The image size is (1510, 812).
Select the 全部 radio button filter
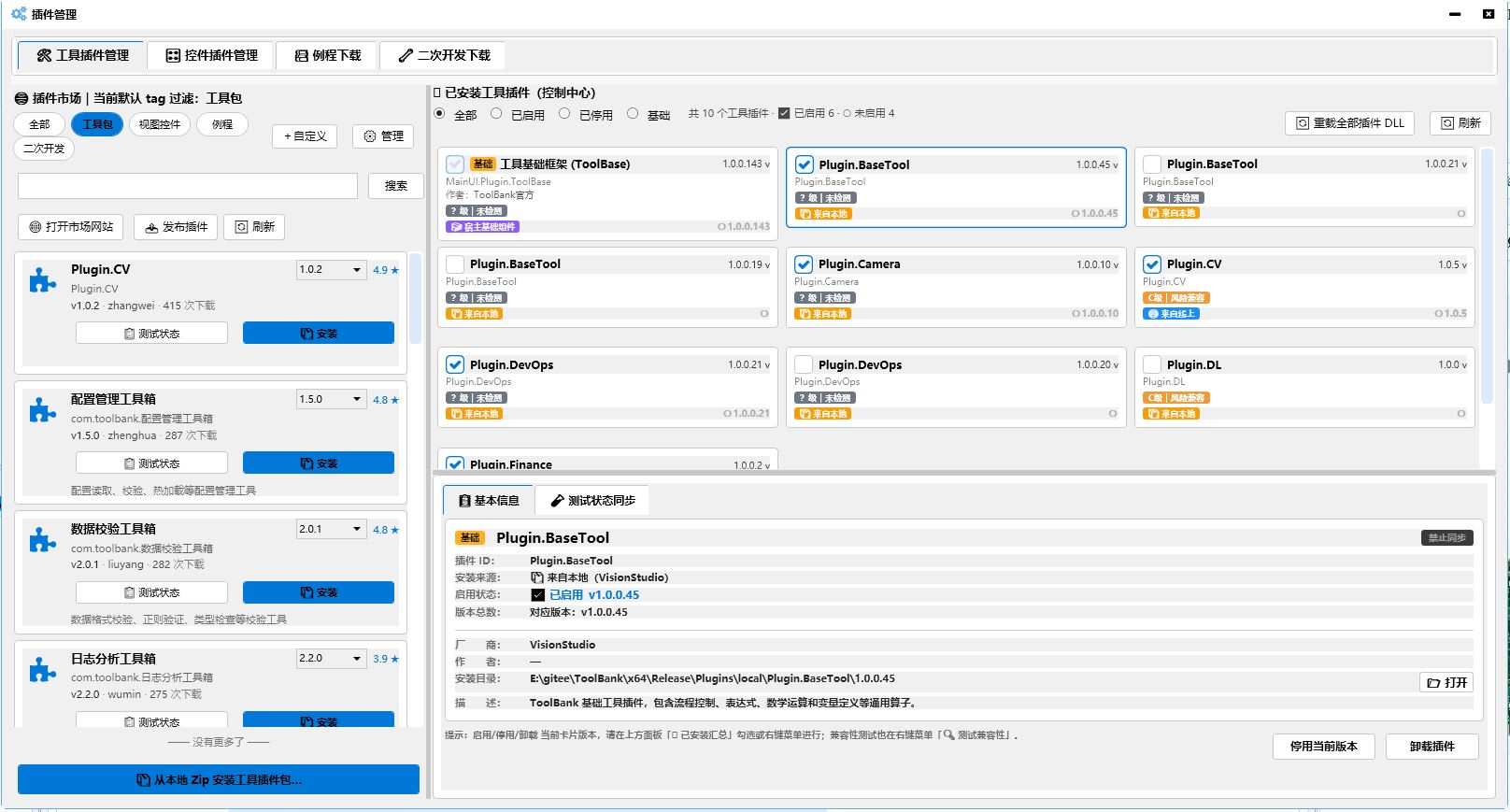pyautogui.click(x=440, y=113)
